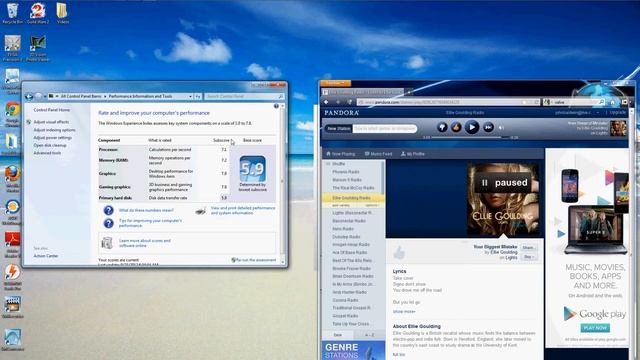The width and height of the screenshot is (640, 360).
Task: Click the browser home icon
Action: (x=612, y=102)
